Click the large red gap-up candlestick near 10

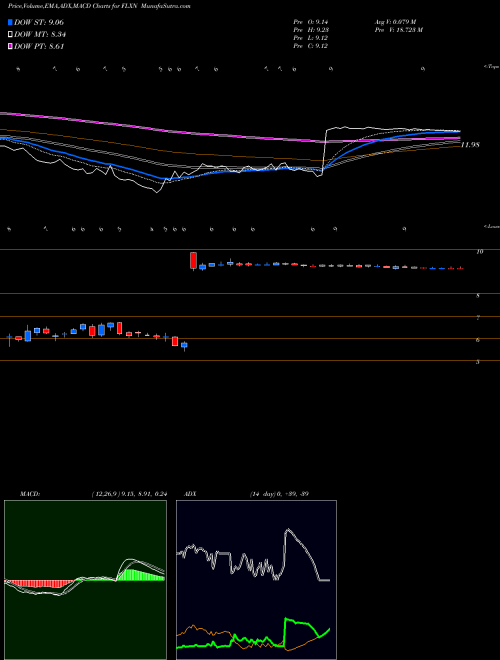193,260
